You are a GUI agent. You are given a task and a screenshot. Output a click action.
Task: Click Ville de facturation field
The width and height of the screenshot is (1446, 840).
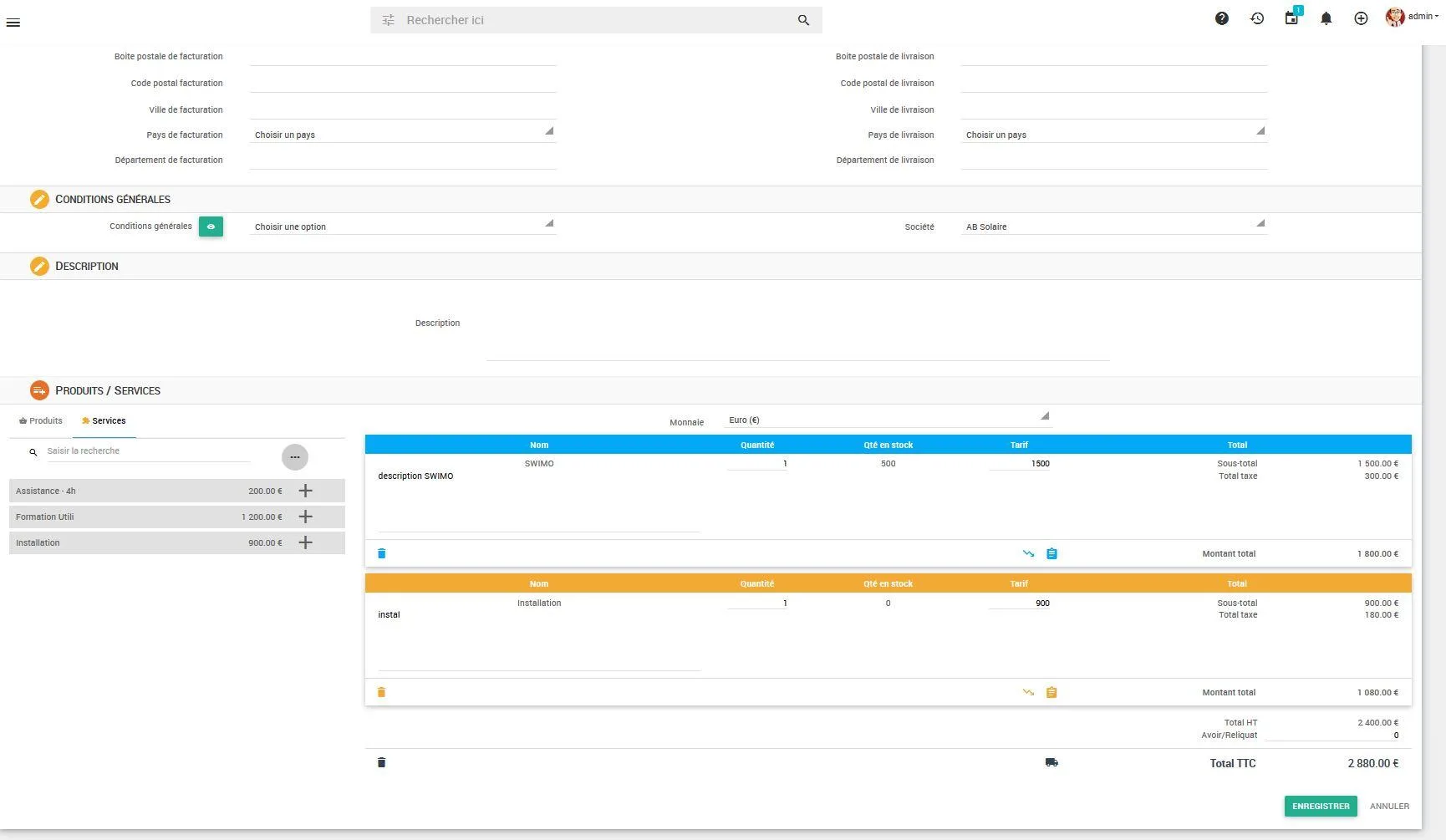coord(403,110)
